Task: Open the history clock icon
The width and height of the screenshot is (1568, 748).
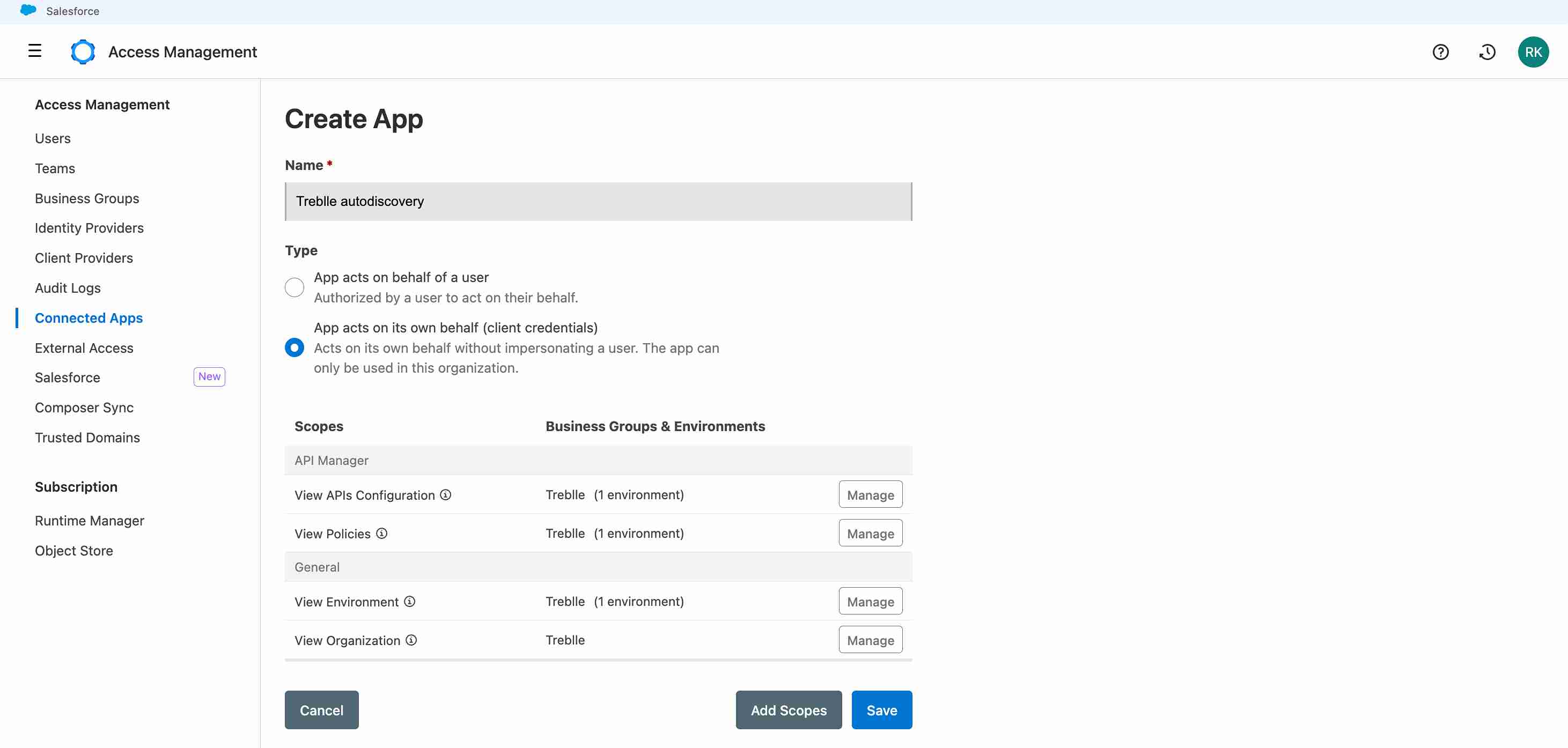Action: (x=1487, y=51)
